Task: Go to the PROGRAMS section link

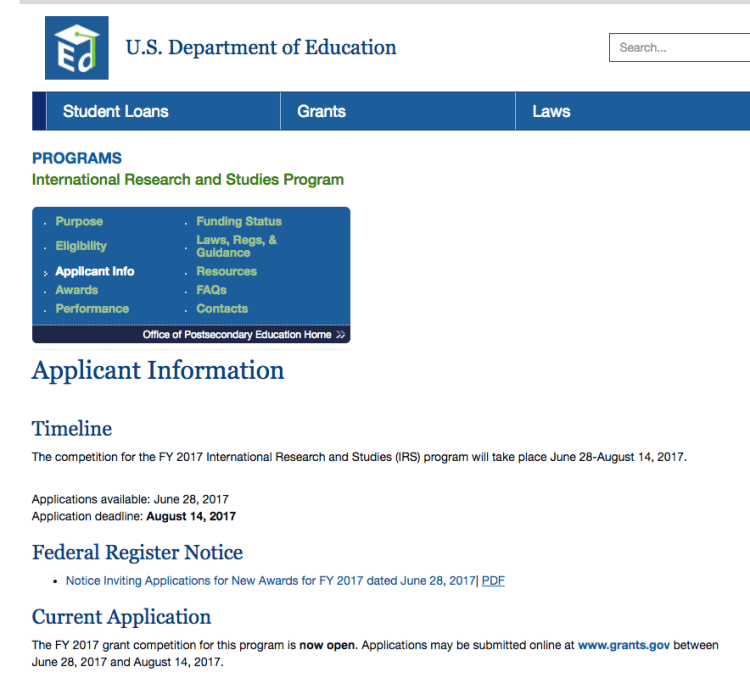Action: click(x=77, y=158)
